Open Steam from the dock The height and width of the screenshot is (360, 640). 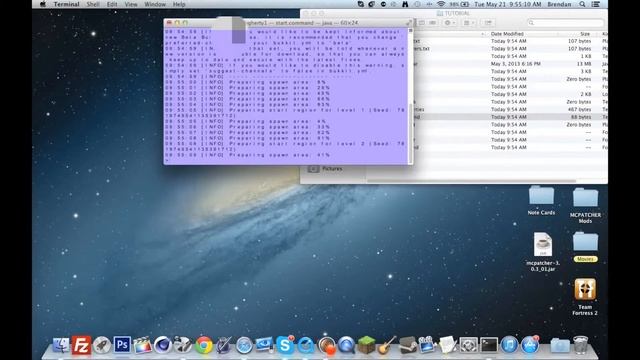[x=407, y=345]
